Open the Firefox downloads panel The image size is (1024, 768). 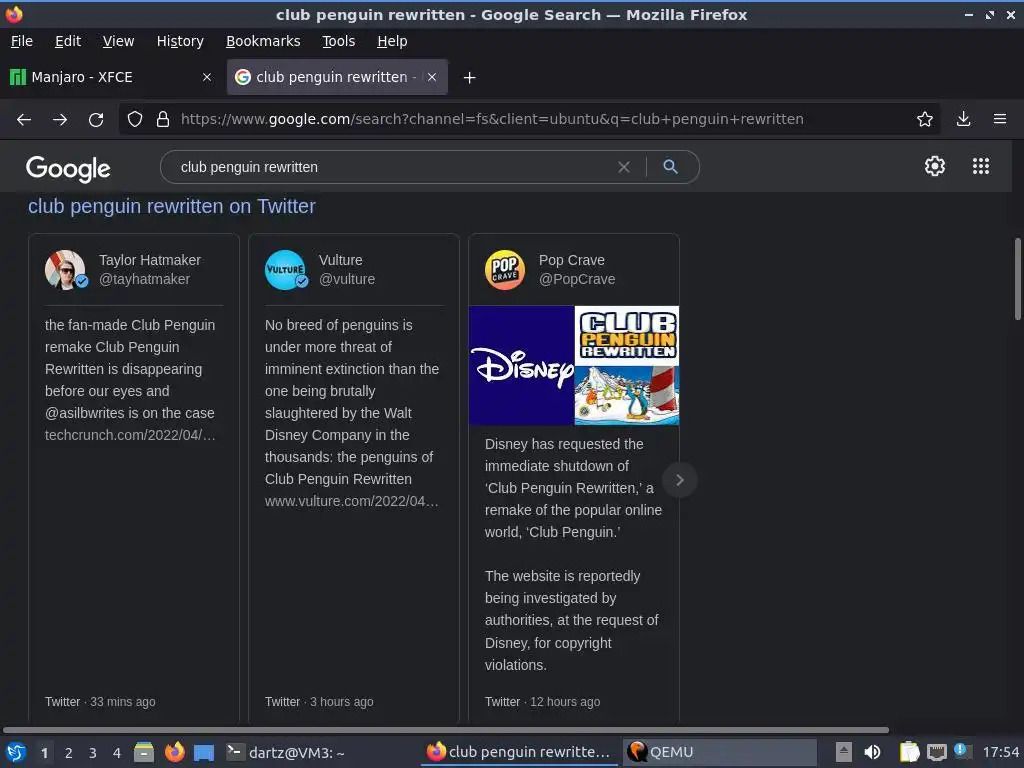coord(963,119)
